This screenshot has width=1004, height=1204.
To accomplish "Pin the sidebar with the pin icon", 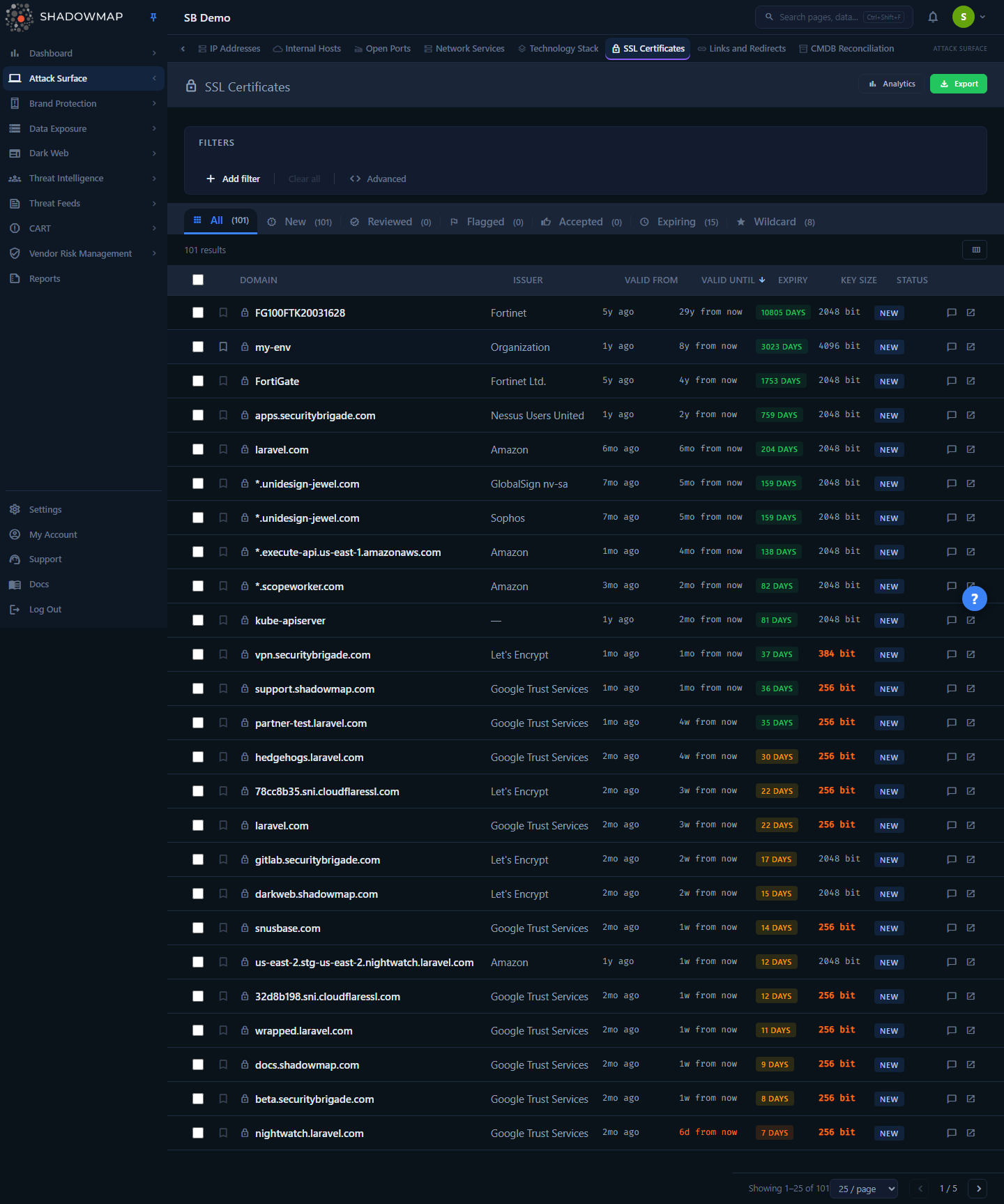I will click(x=153, y=17).
